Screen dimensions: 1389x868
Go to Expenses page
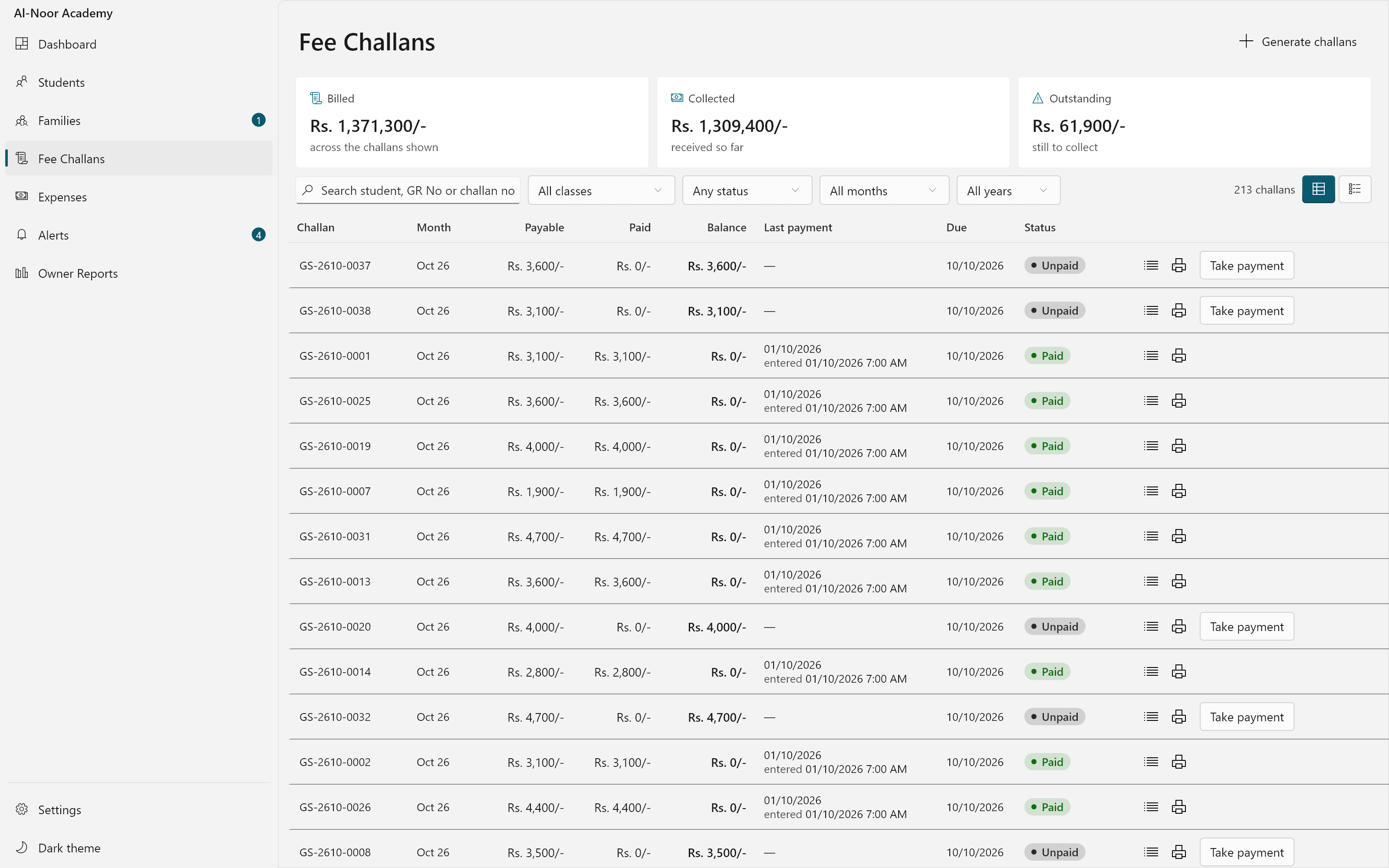[138, 197]
